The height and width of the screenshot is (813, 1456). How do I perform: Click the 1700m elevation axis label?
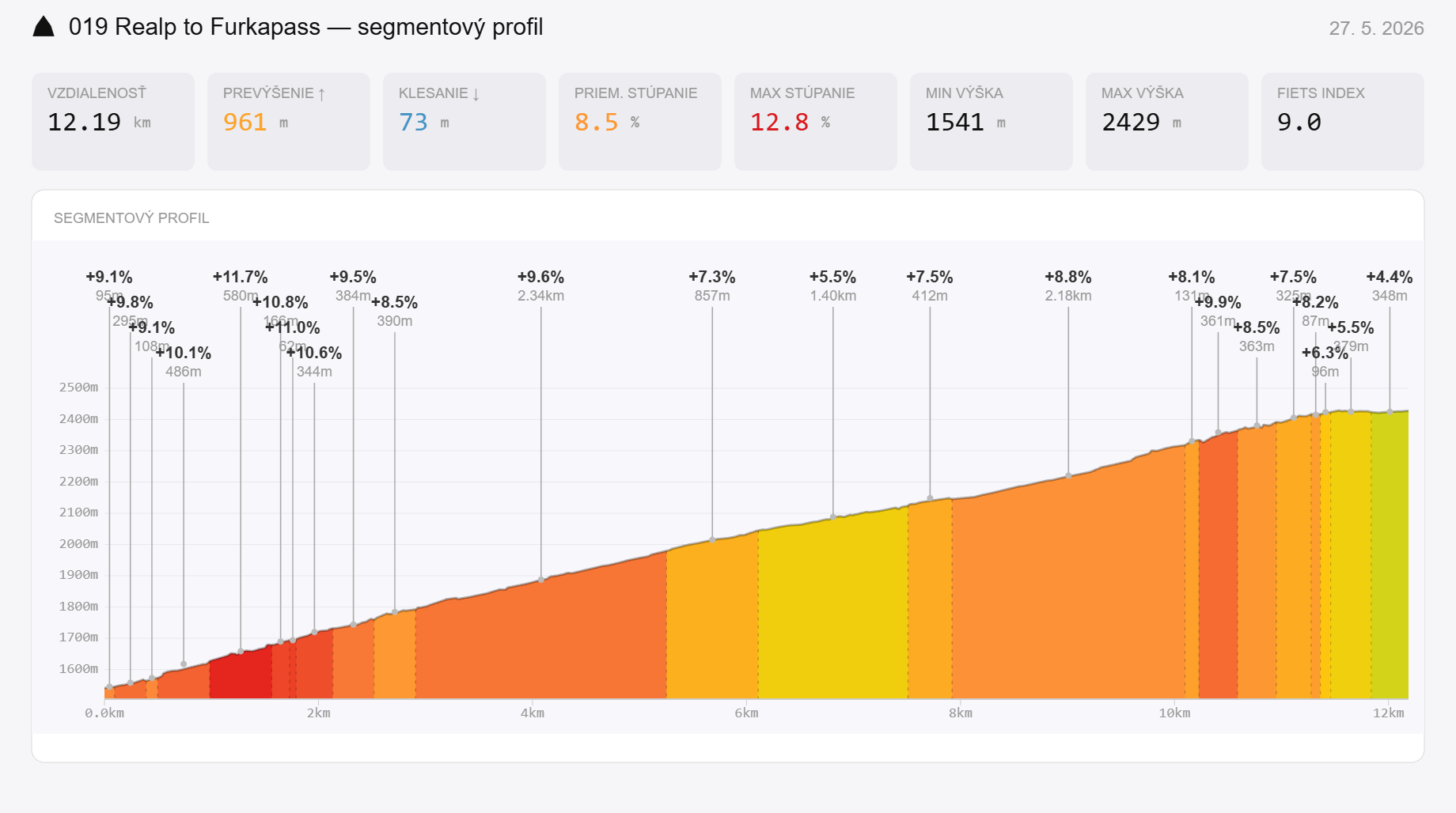coord(79,637)
